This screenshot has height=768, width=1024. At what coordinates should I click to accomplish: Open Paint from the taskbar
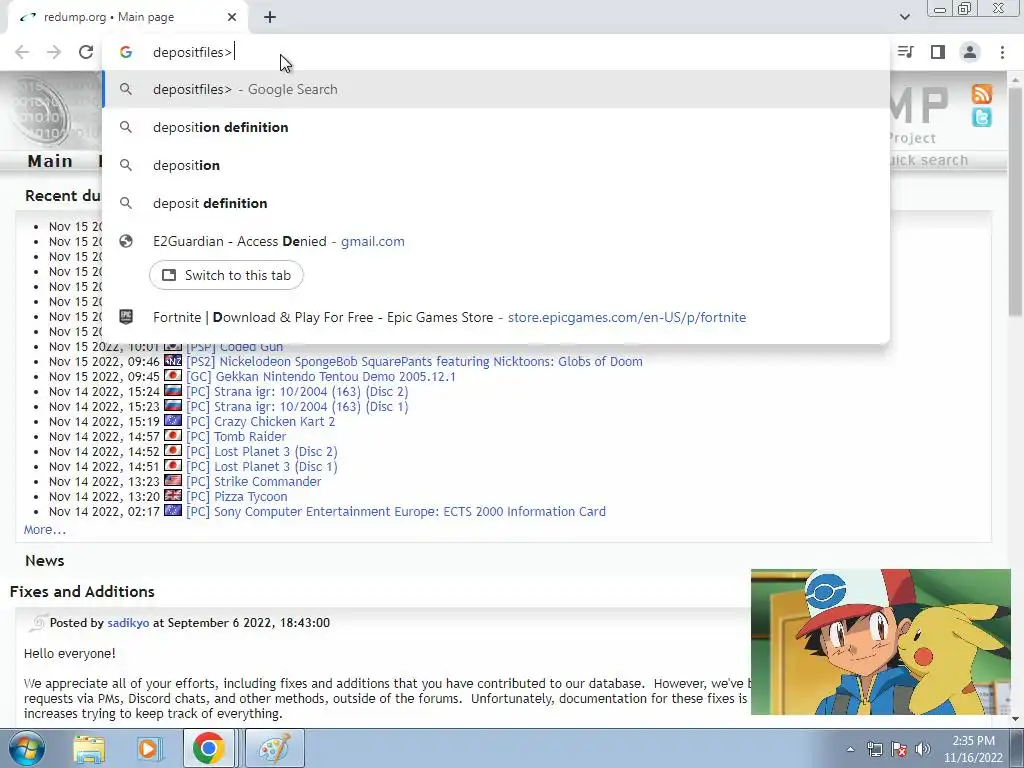point(274,749)
